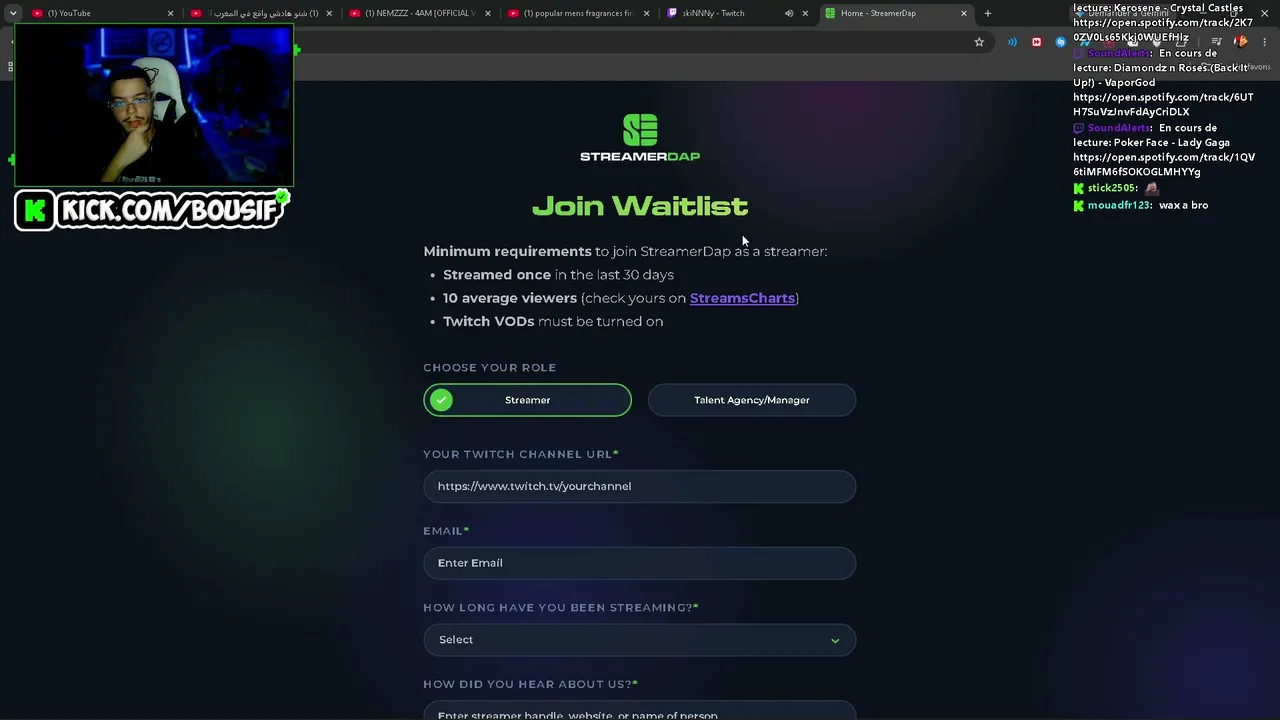
Task: Switch to the popular mens fragrances tab
Action: [x=579, y=13]
